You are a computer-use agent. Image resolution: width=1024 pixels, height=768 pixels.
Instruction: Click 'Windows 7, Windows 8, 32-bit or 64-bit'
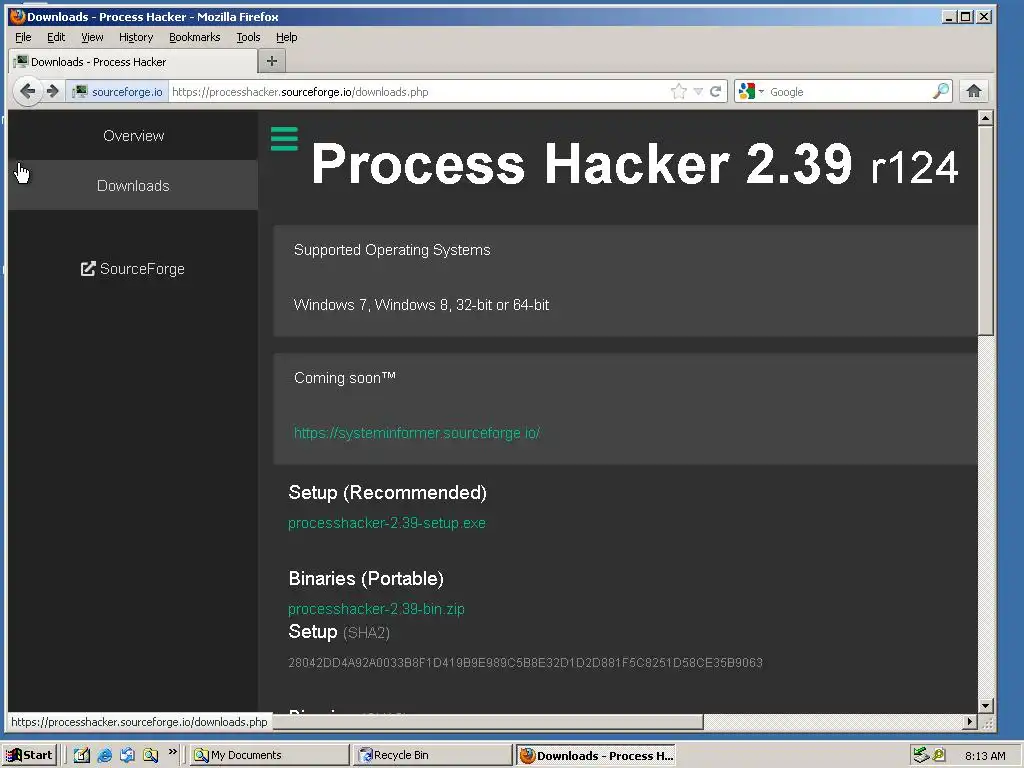pyautogui.click(x=421, y=305)
